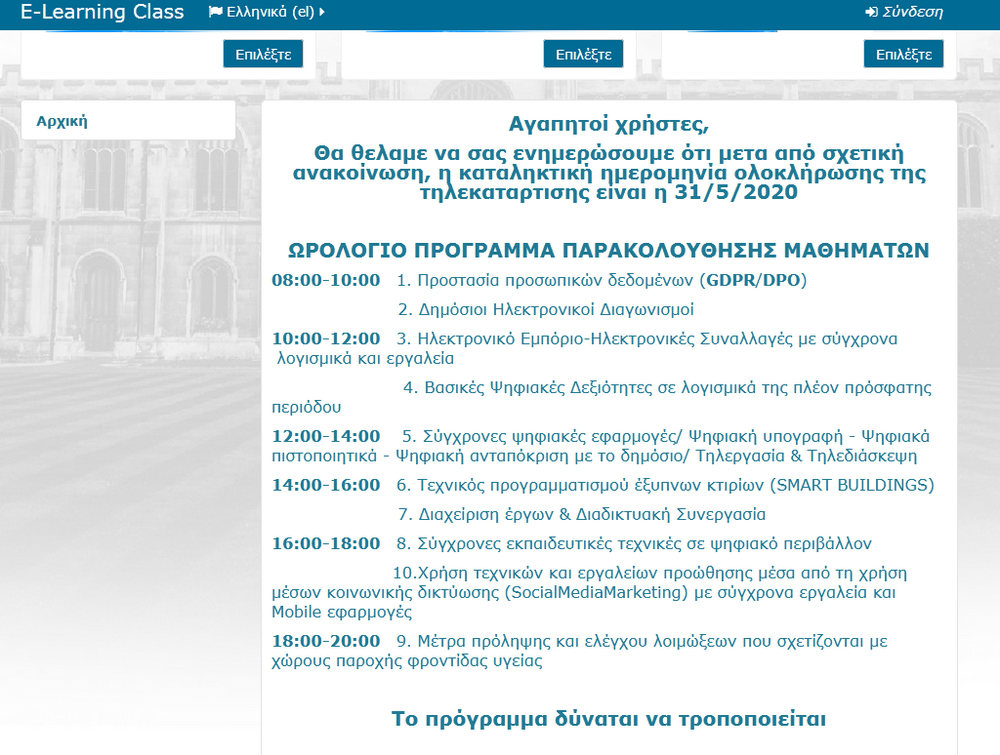Click the small arrow after Ελληνικά (el)
This screenshot has height=755, width=1000.
click(323, 12)
